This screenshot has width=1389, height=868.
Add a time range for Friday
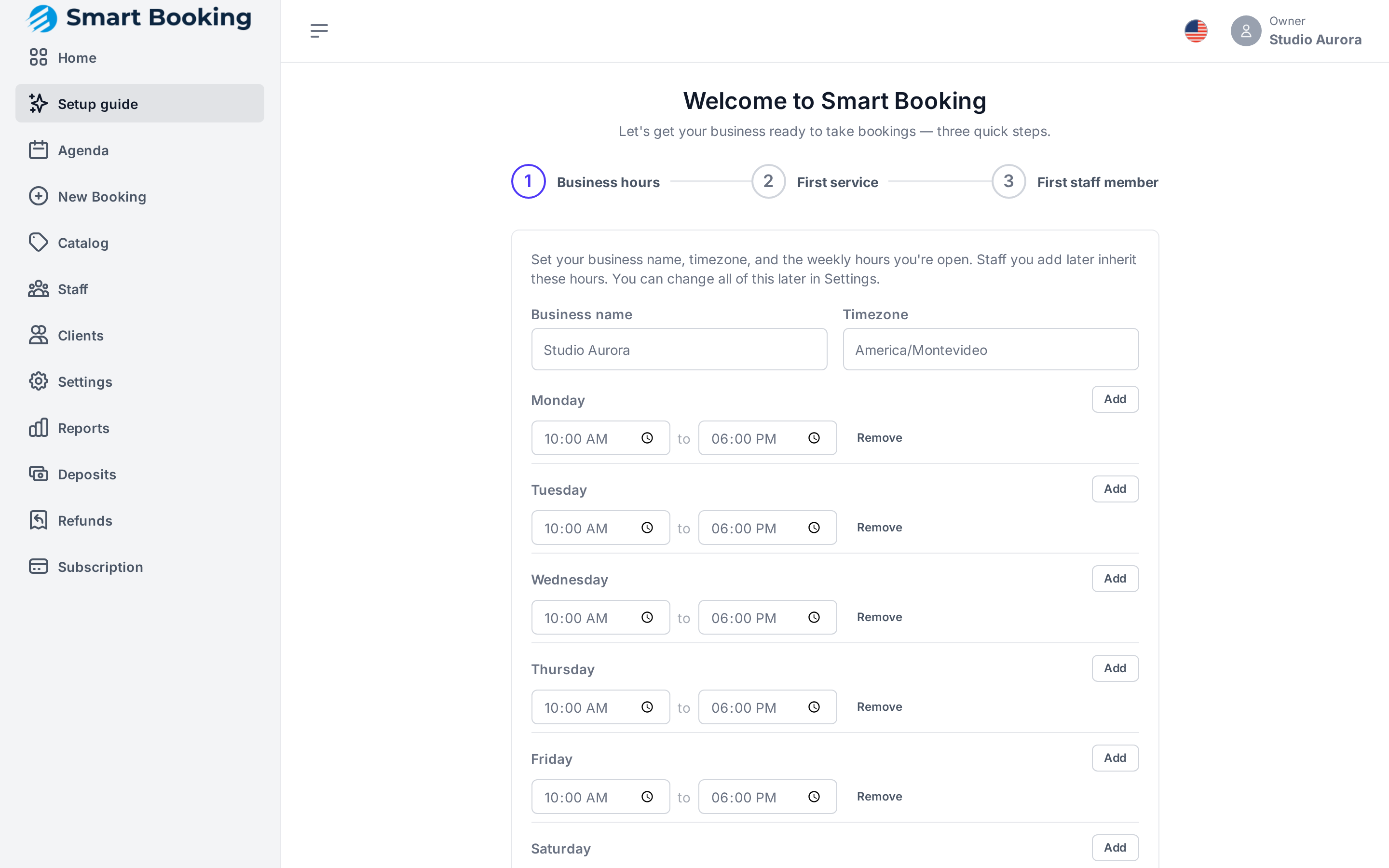tap(1115, 758)
